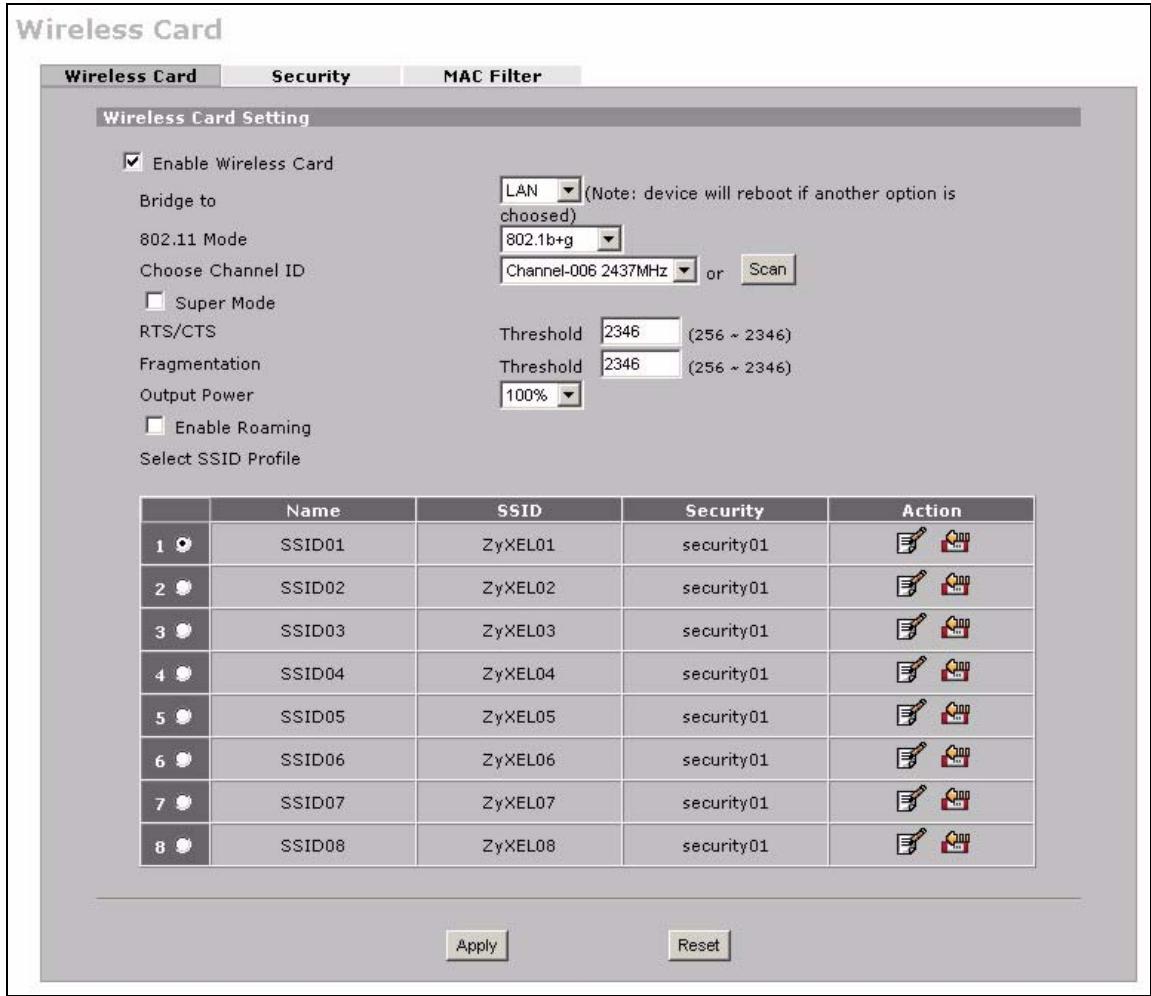This screenshot has width=1151, height=996.
Task: Click the SSID column header
Action: click(519, 510)
